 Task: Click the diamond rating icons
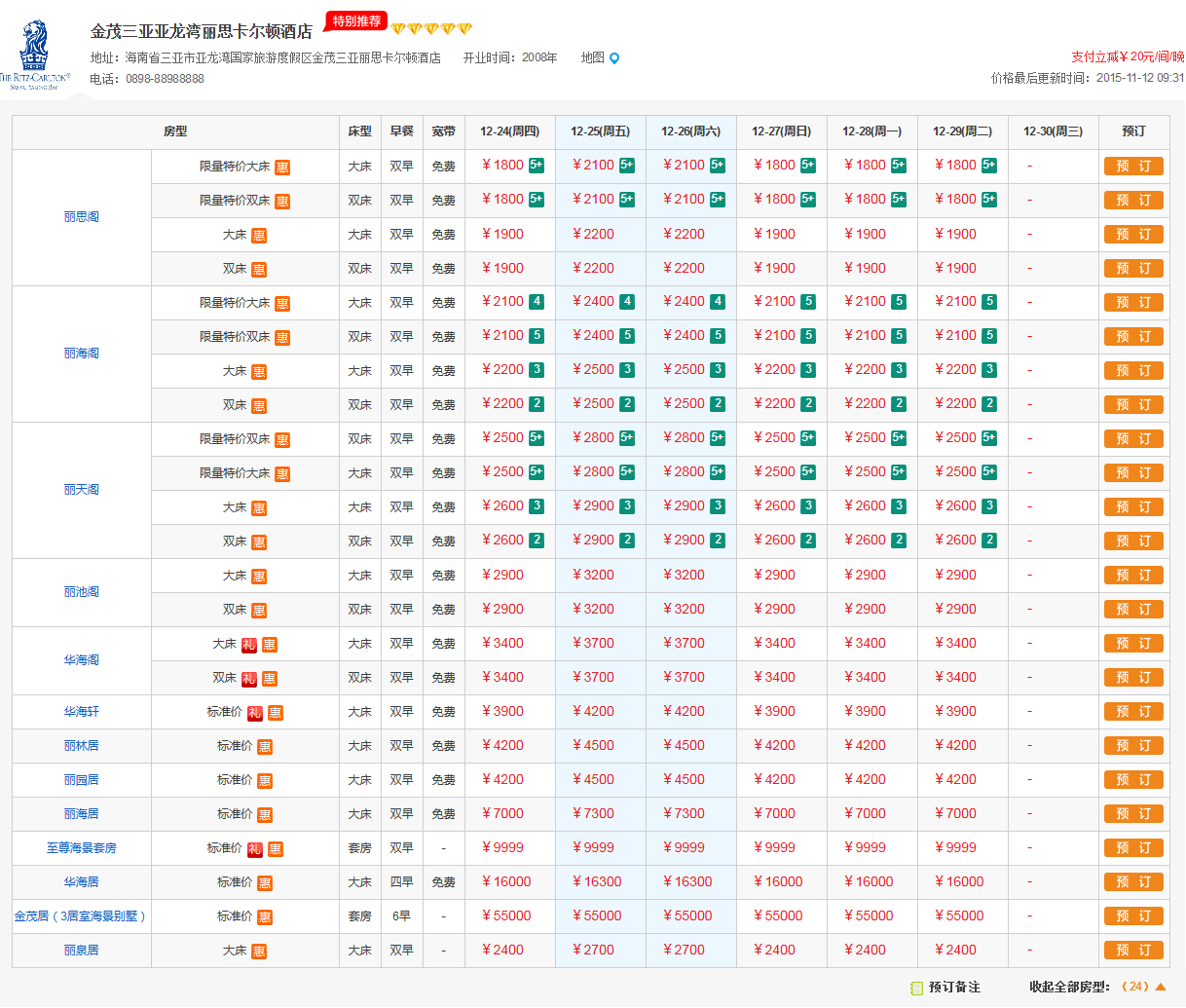tap(431, 28)
